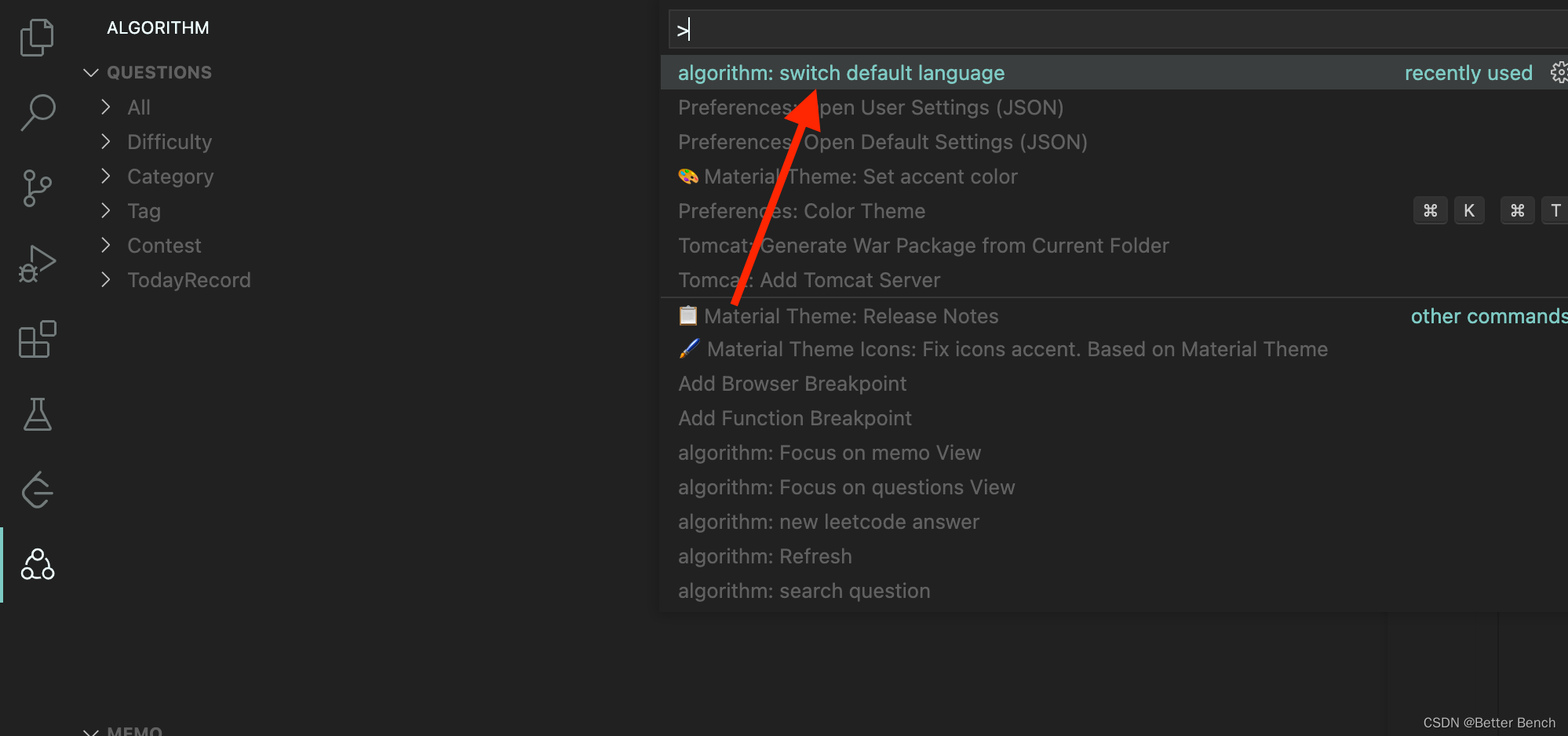Image resolution: width=1568 pixels, height=736 pixels.
Task: Collapse the QUESTIONS section
Action: coord(91,73)
